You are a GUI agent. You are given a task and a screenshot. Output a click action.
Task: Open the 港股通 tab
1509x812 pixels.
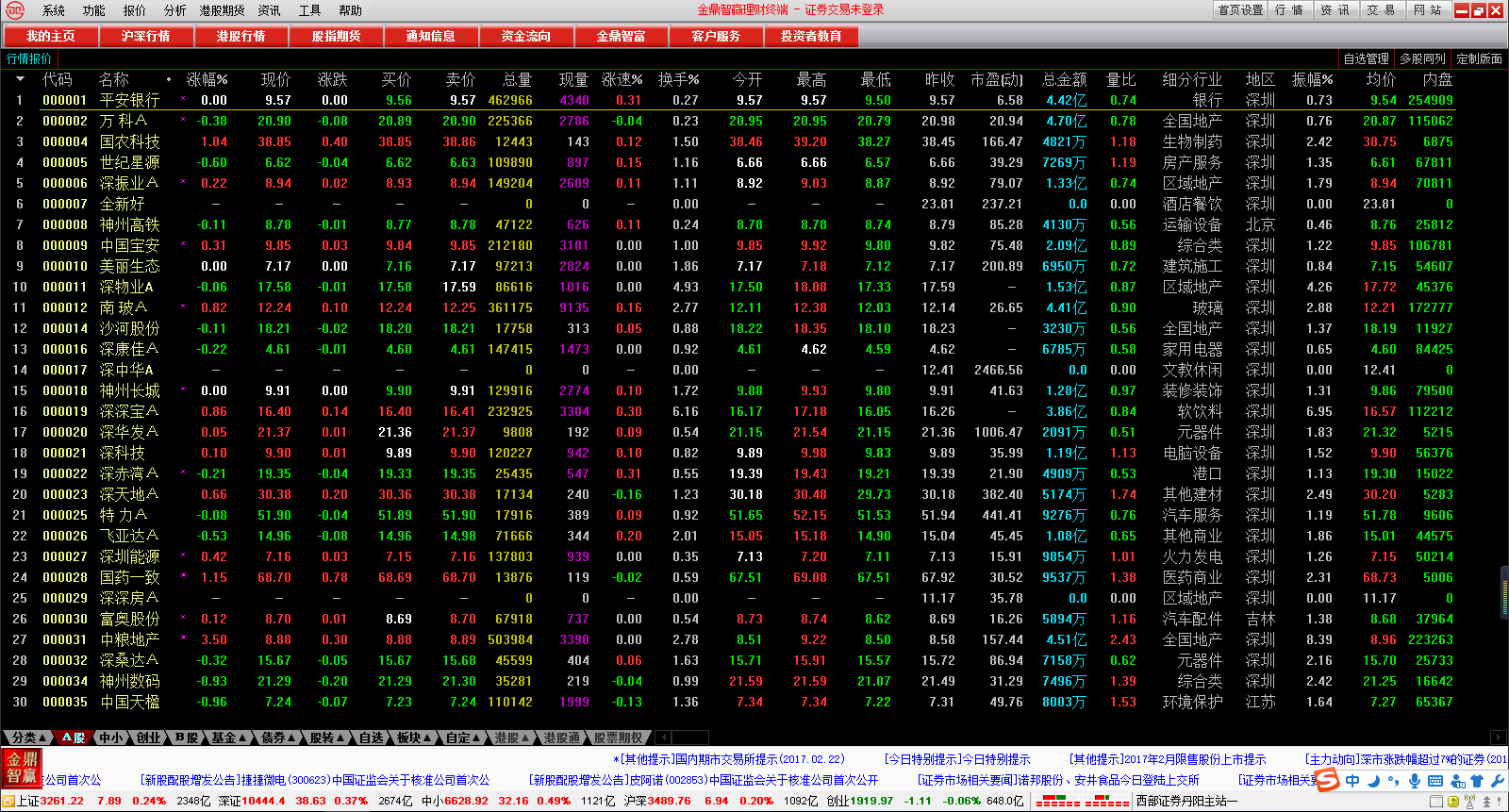point(562,737)
